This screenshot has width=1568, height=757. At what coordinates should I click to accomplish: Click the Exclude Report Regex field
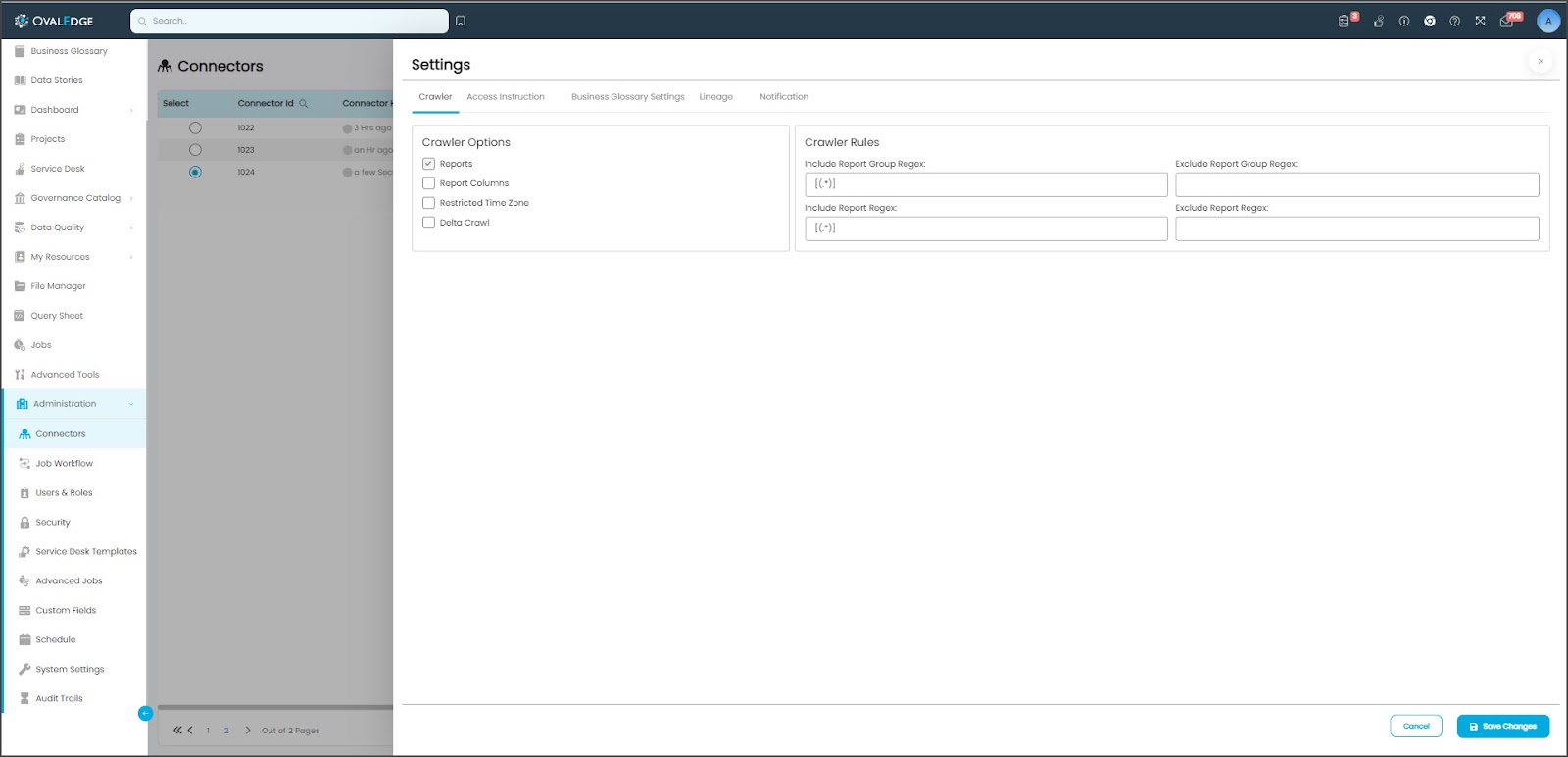click(1357, 228)
